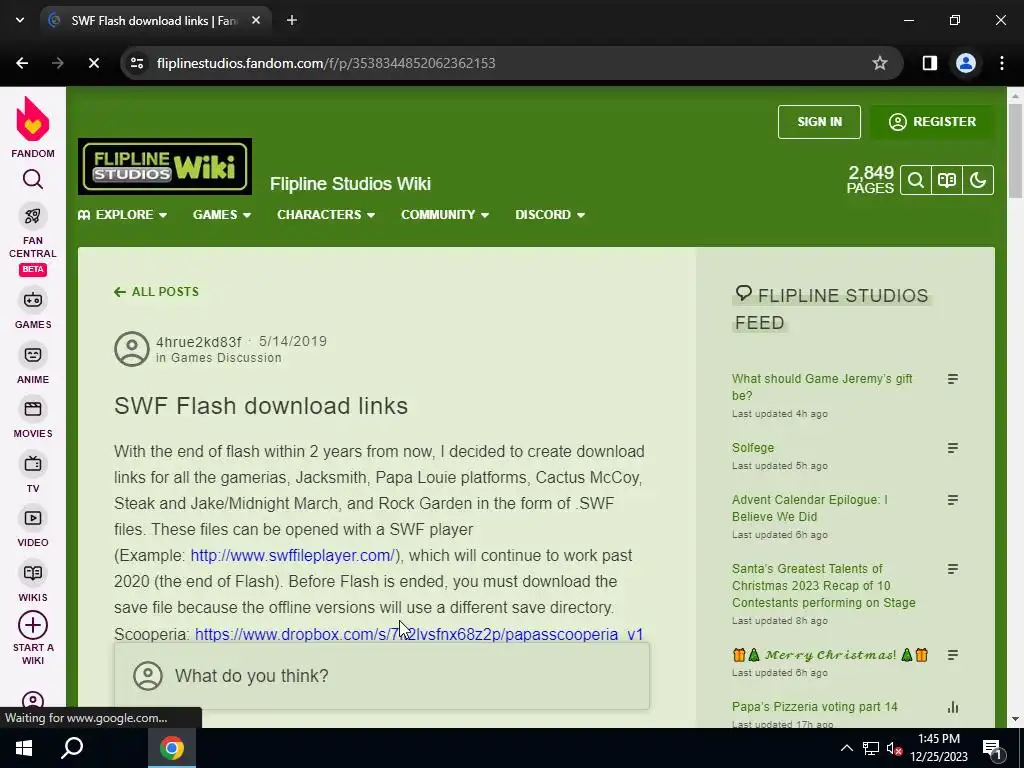The width and height of the screenshot is (1024, 768).
Task: Open the wiki discussions book icon
Action: pos(947,180)
